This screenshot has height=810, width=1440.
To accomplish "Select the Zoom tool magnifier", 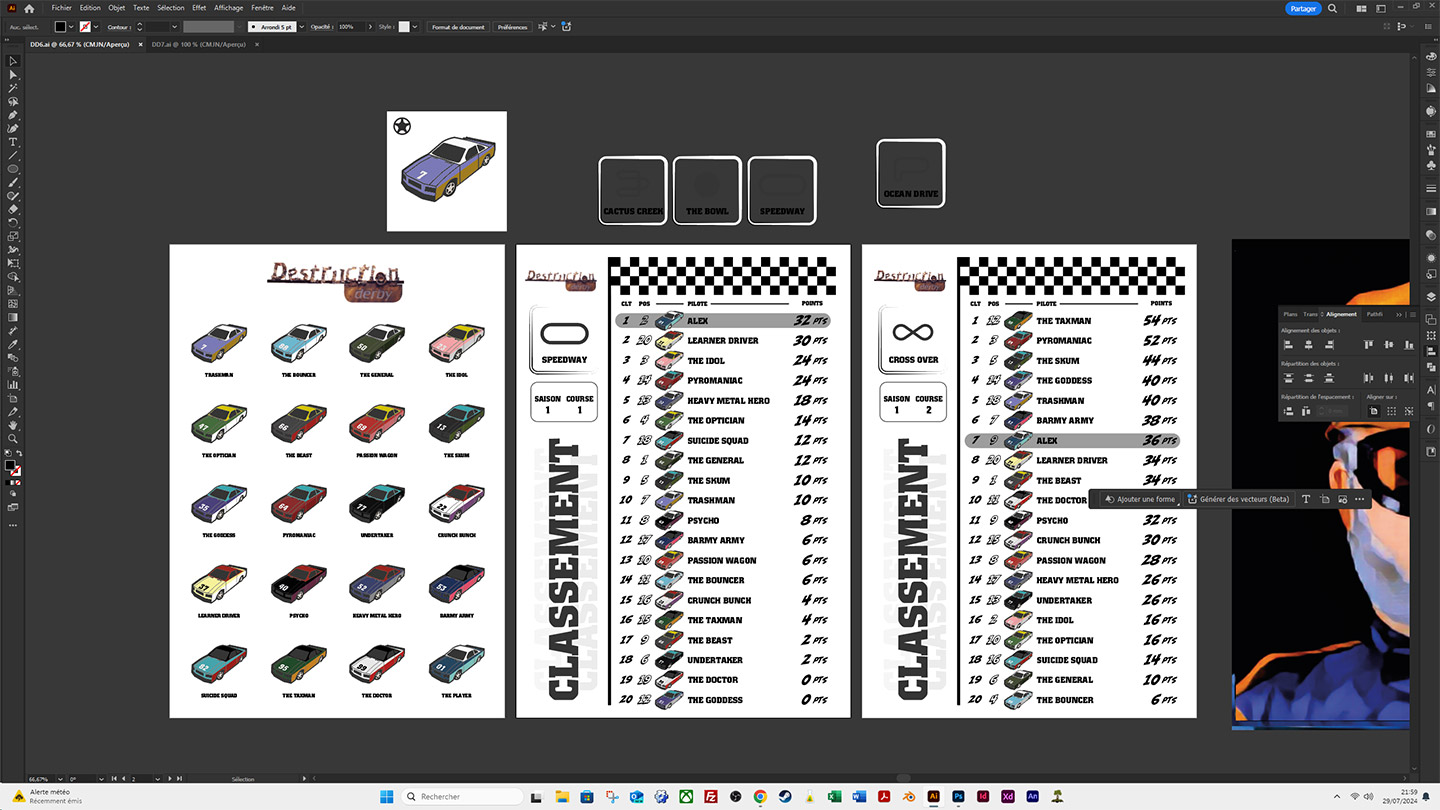I will 13,439.
